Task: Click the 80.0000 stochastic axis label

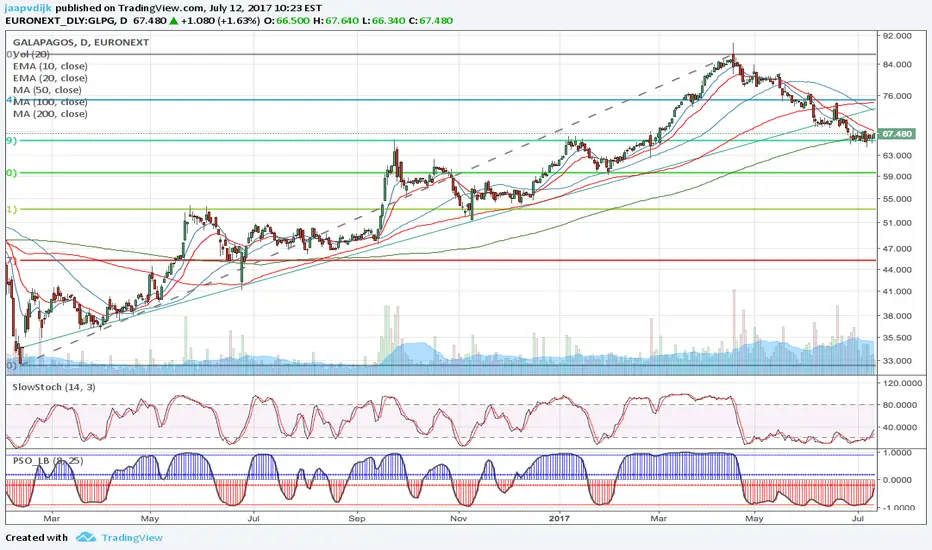Action: click(902, 405)
